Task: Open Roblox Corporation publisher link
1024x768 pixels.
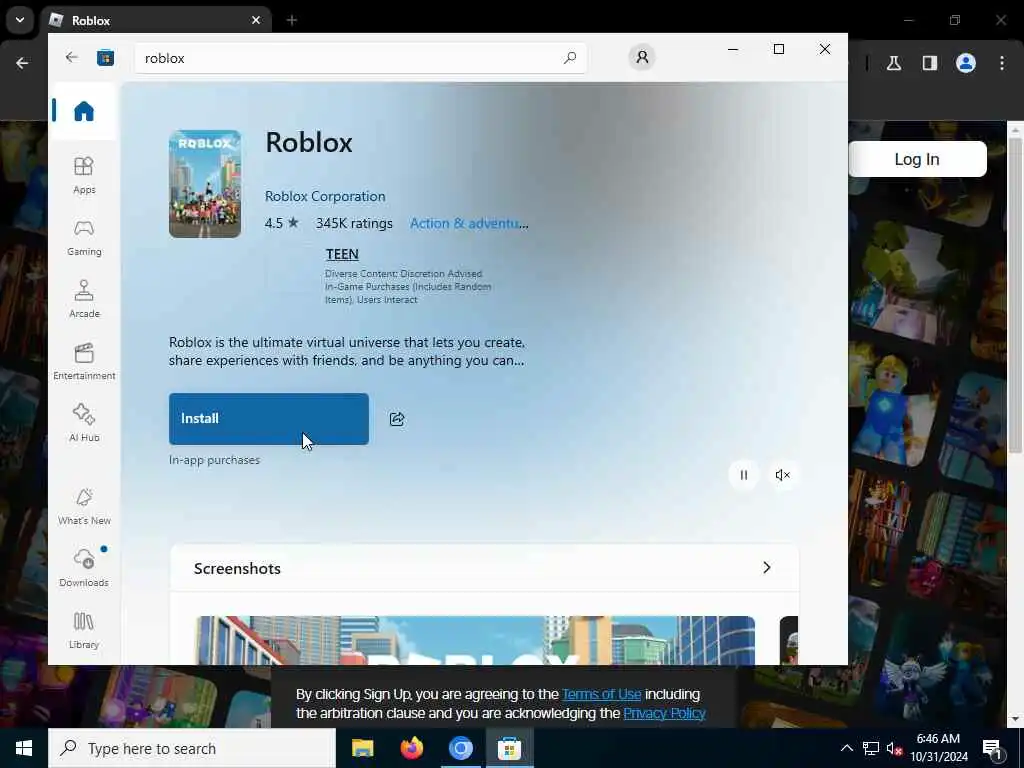Action: pyautogui.click(x=325, y=196)
